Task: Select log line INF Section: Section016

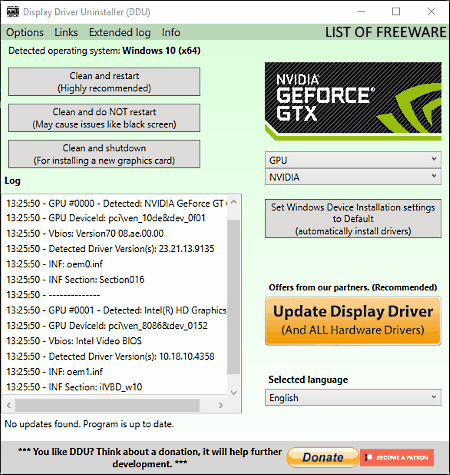Action: pos(75,279)
